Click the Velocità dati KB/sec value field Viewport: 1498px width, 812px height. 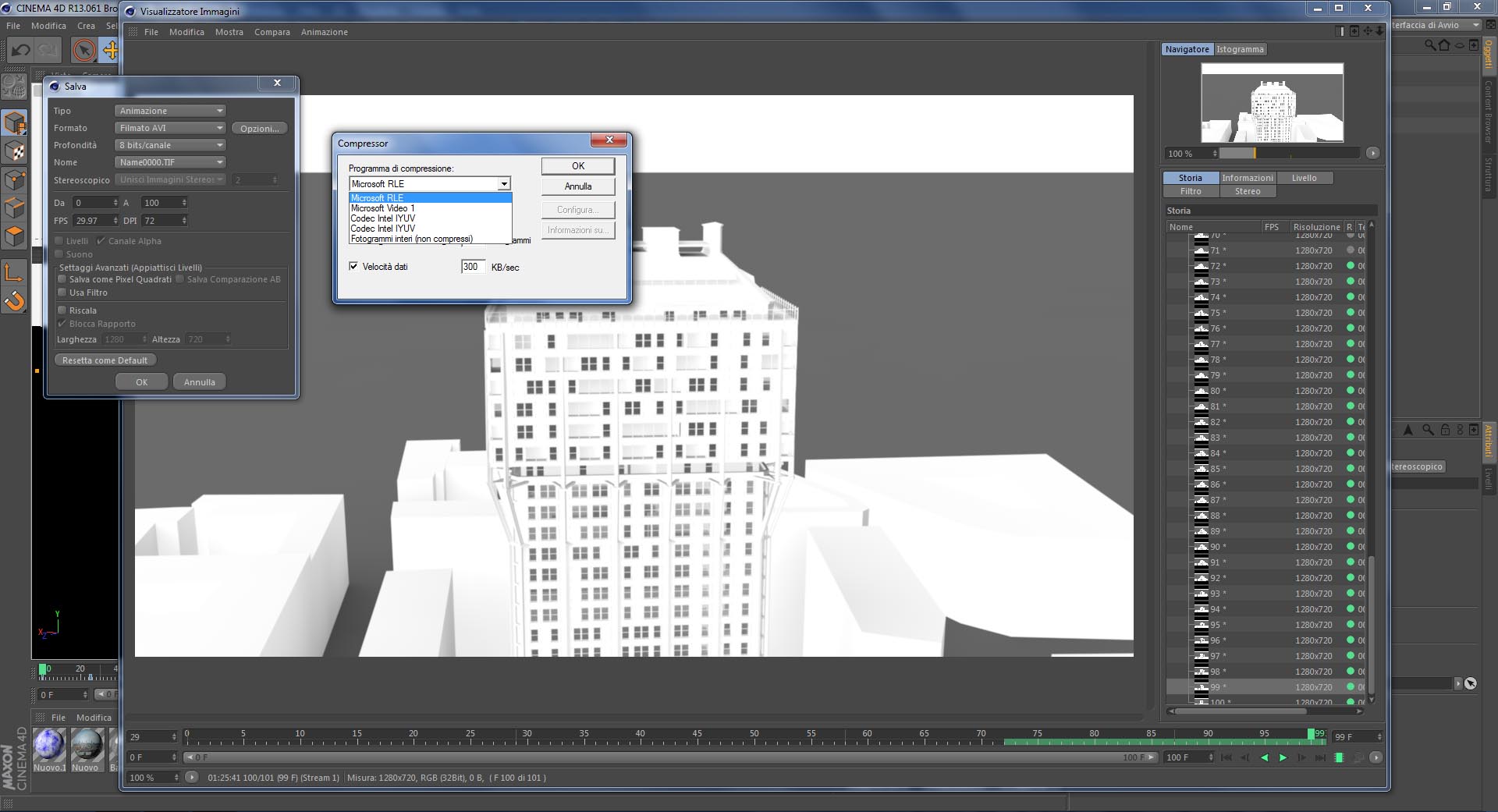[473, 267]
